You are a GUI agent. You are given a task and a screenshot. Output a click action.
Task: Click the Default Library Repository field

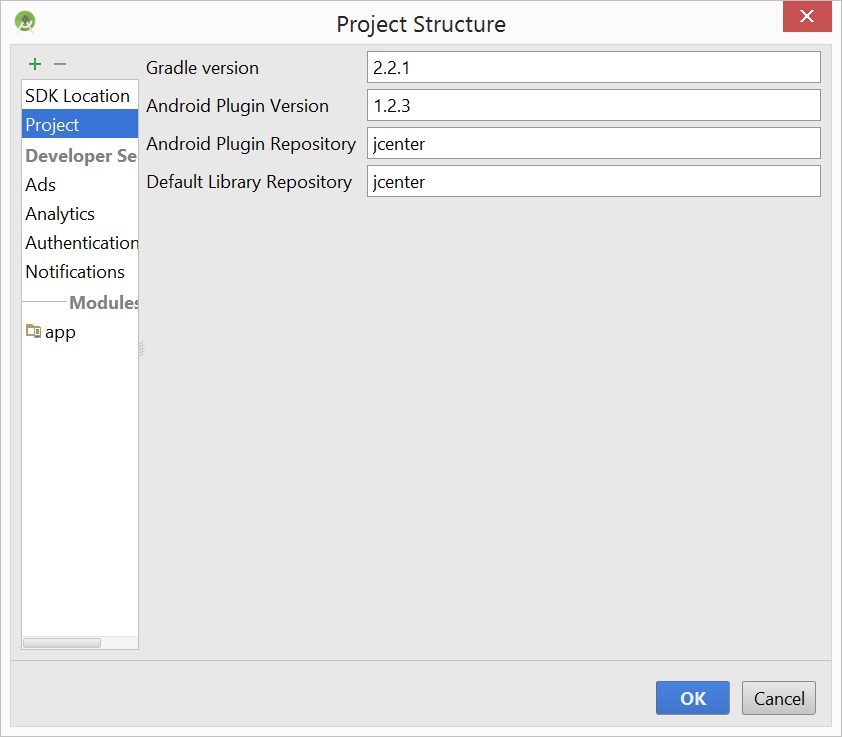coord(593,181)
